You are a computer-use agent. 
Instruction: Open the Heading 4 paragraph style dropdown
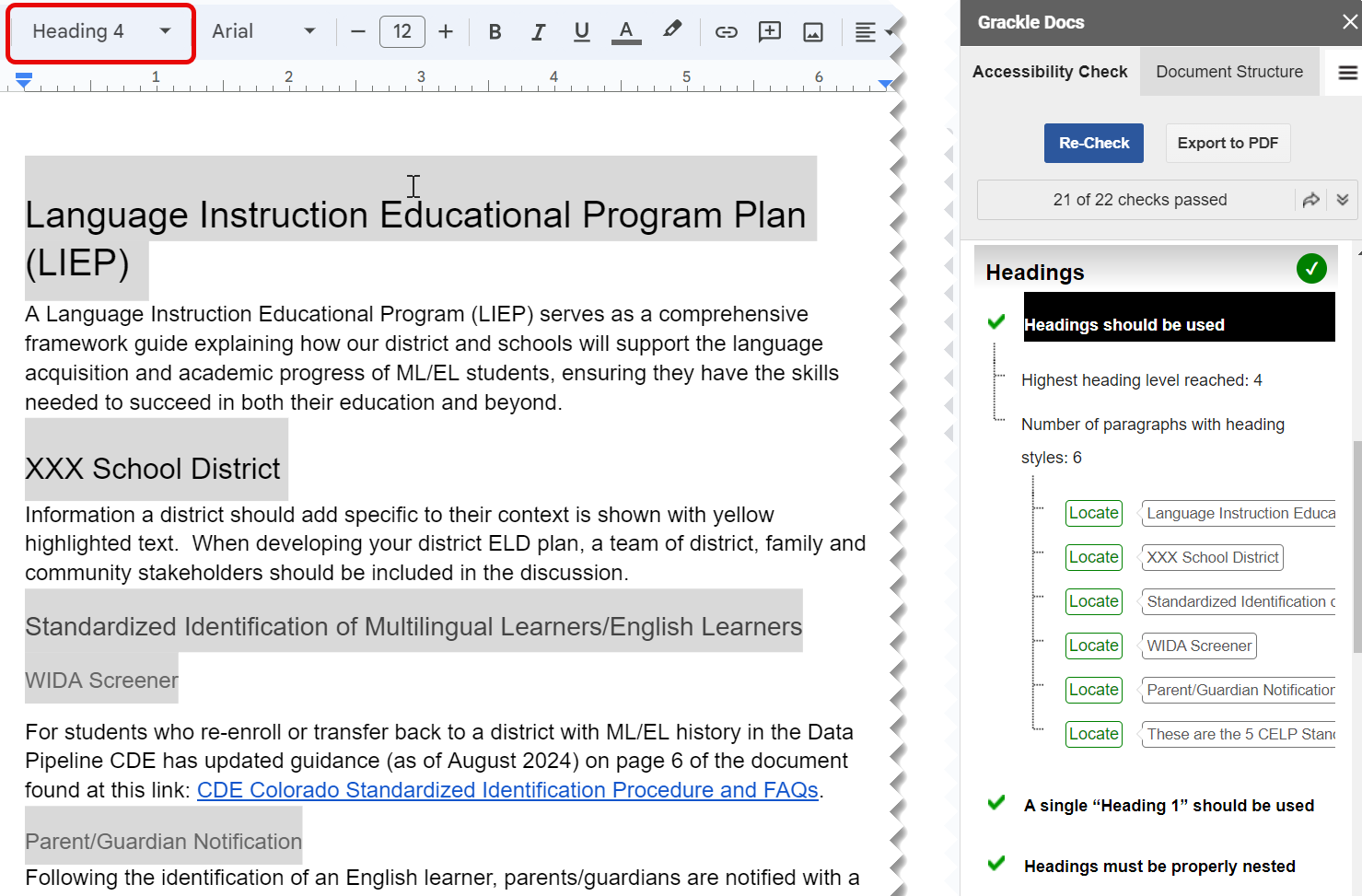tap(101, 31)
